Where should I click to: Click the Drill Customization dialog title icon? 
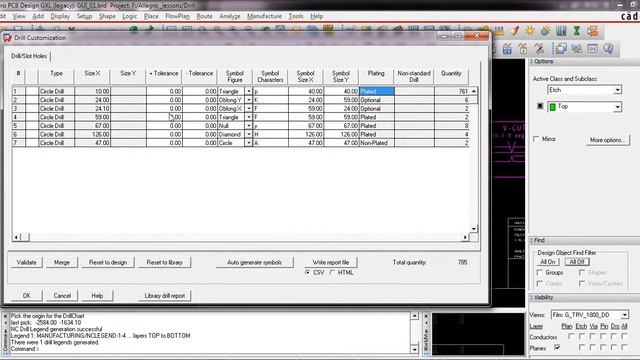[x=7, y=38]
